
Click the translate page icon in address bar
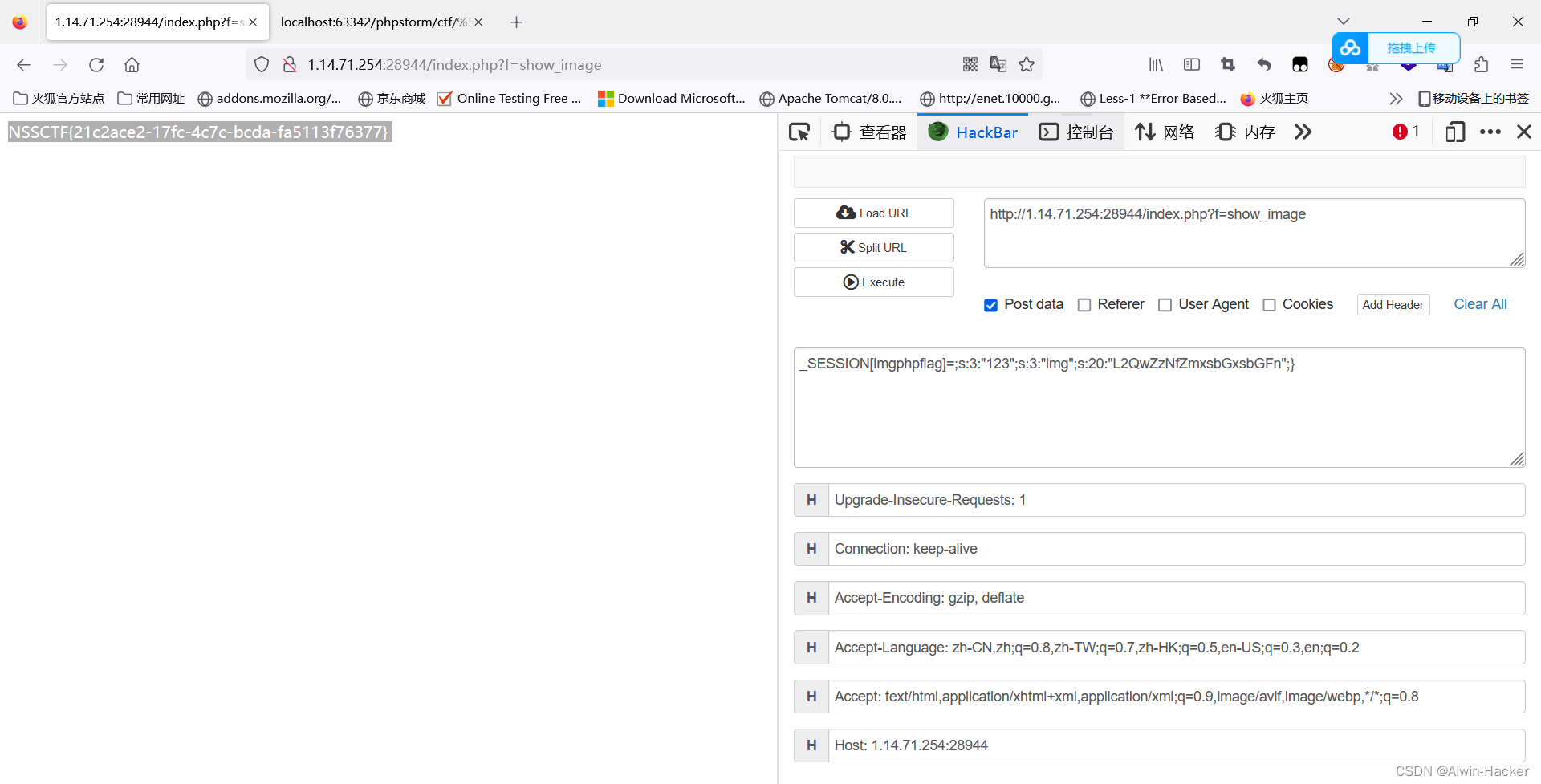998,64
